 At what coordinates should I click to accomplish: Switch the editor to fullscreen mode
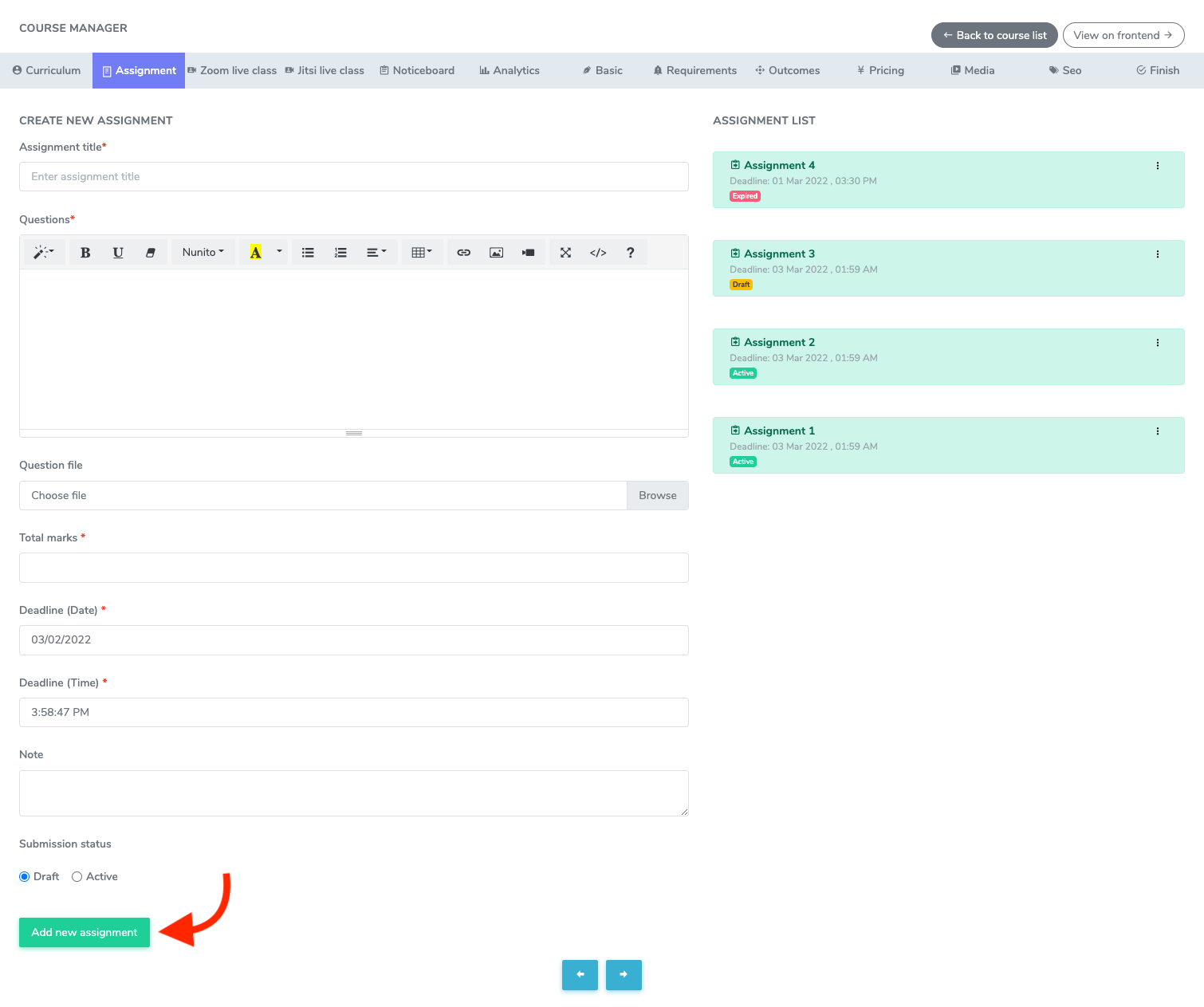click(565, 253)
